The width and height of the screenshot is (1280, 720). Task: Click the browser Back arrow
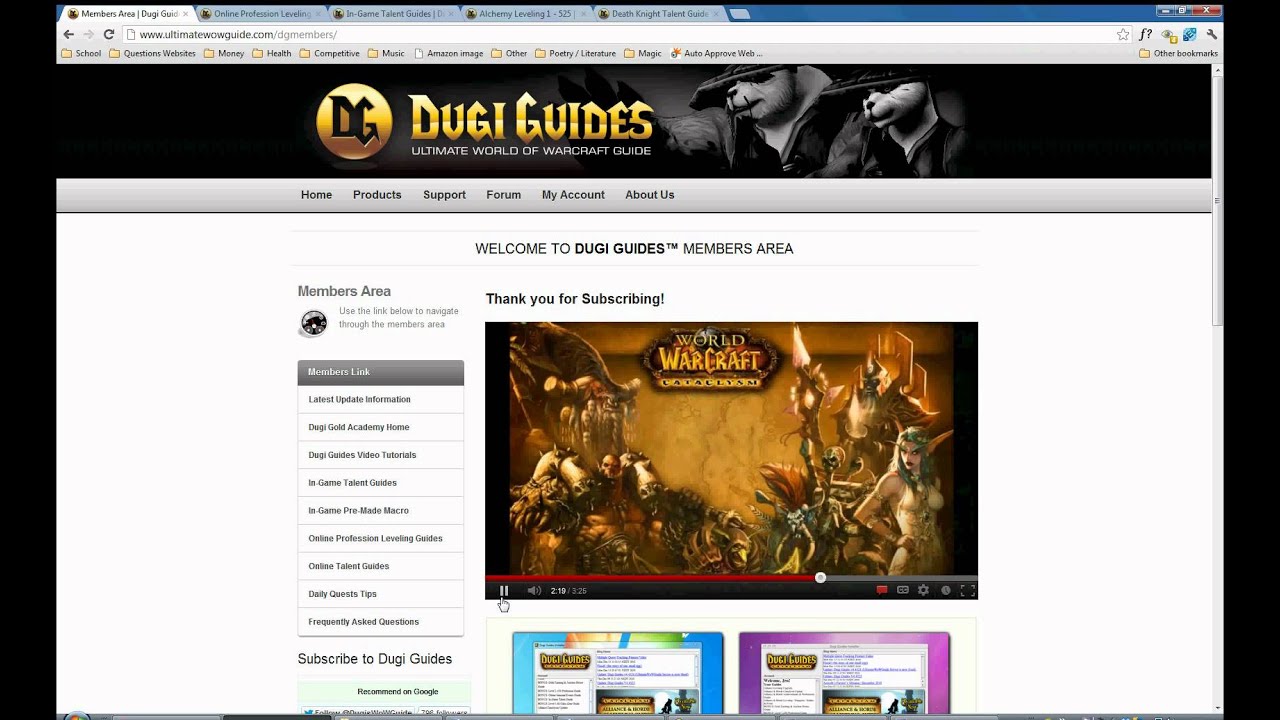point(68,34)
